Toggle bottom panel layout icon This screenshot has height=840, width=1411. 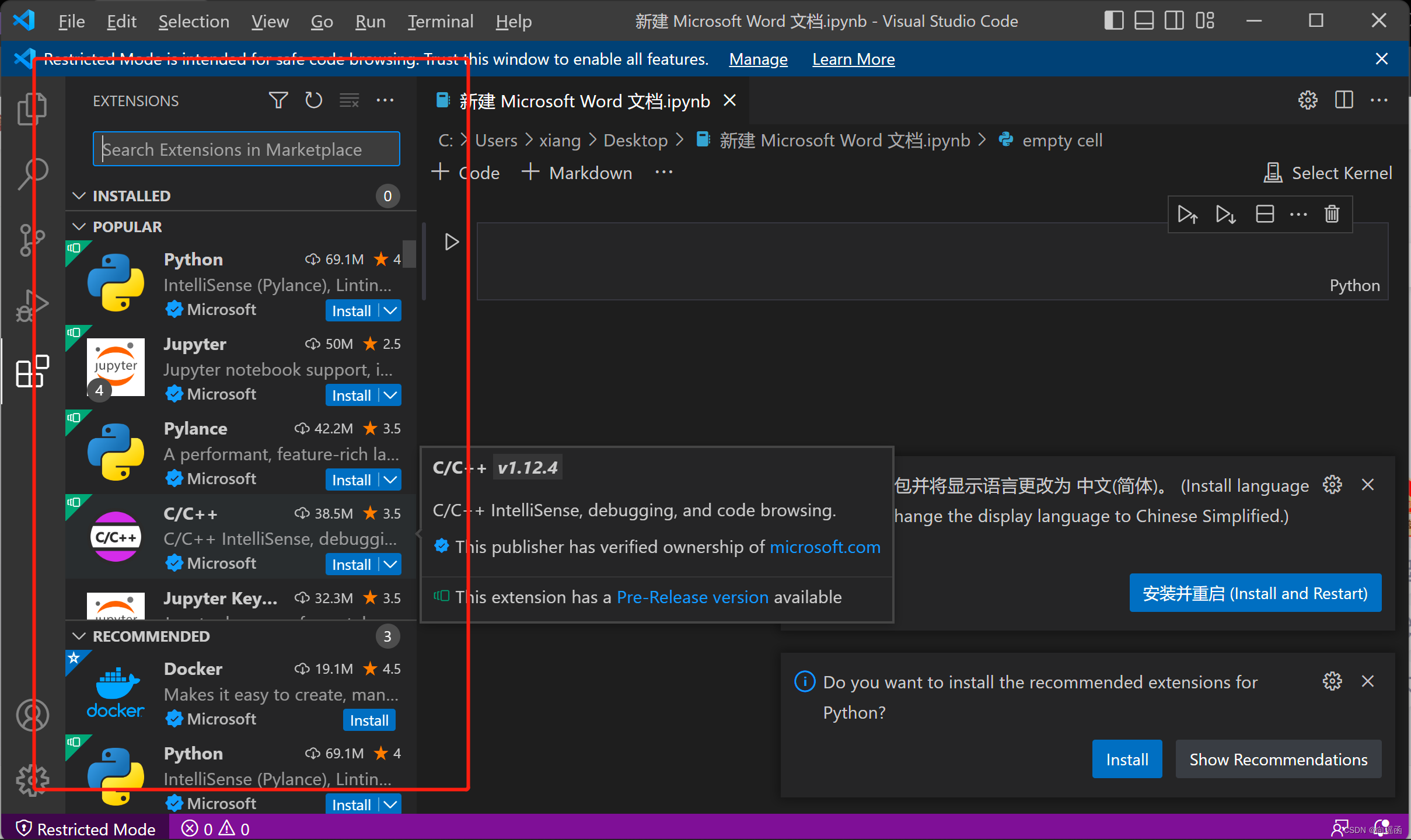click(x=1144, y=21)
